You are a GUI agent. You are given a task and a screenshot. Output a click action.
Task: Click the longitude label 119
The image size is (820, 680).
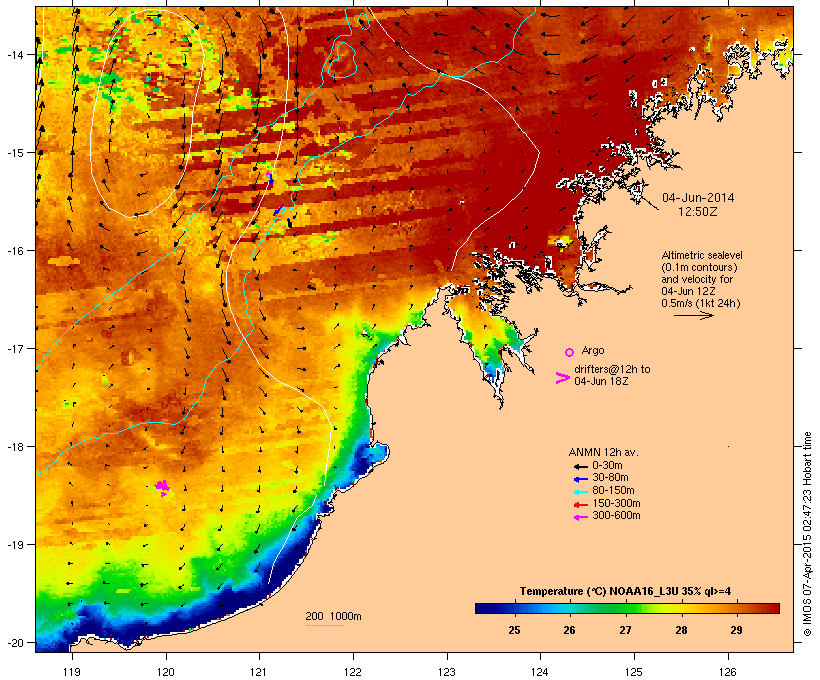[72, 672]
